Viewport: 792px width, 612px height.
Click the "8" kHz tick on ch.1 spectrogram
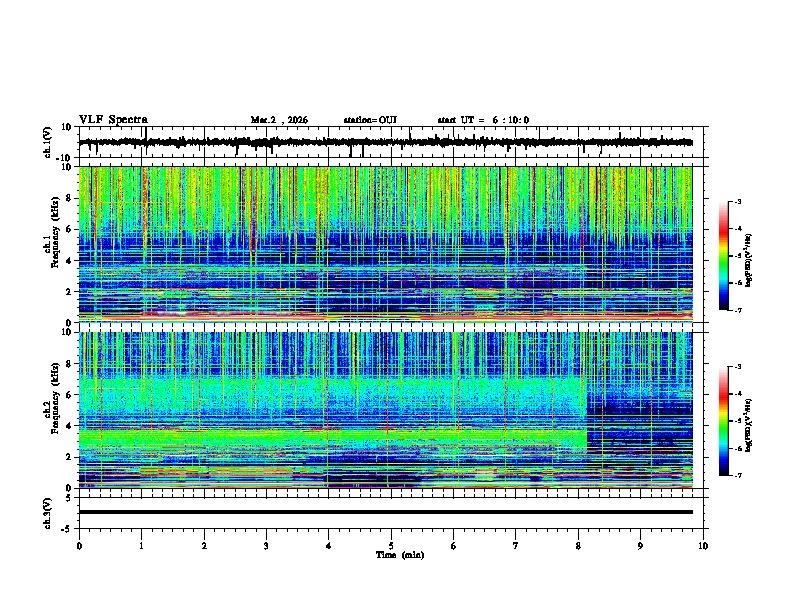tap(70, 198)
